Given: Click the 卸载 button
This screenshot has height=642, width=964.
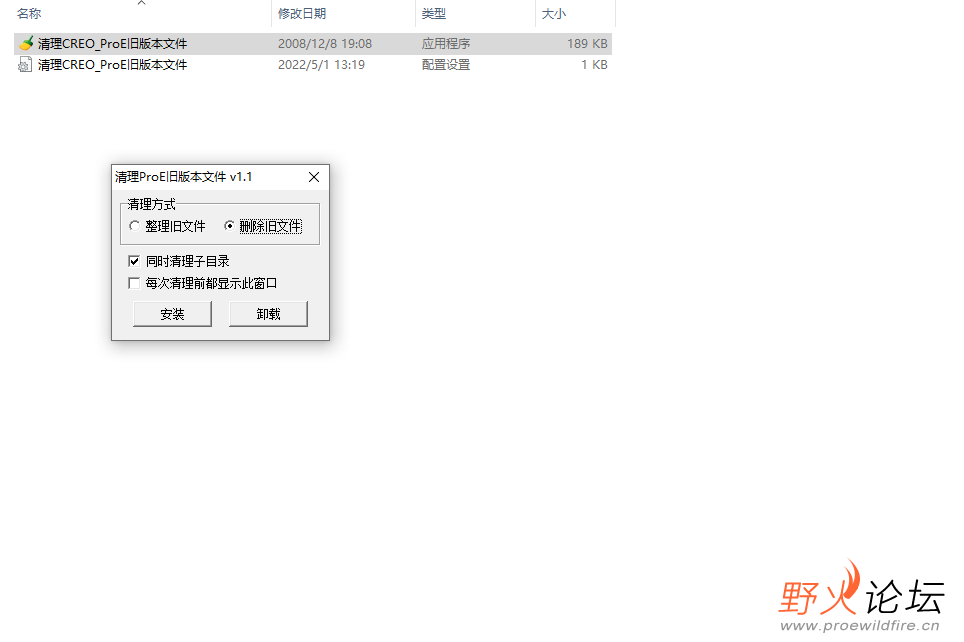Looking at the screenshot, I should point(268,314).
